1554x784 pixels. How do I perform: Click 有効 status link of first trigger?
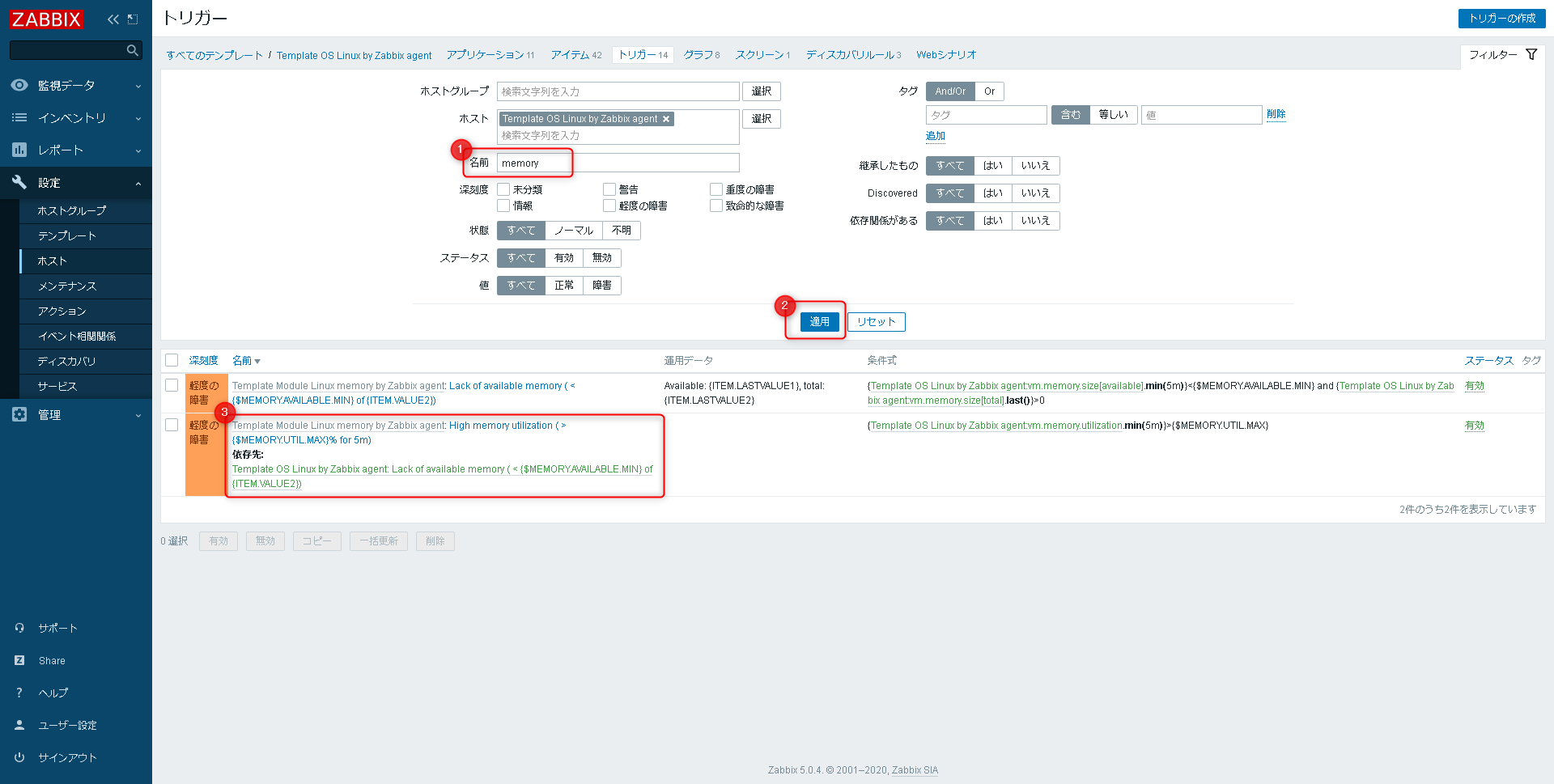[x=1475, y=386]
